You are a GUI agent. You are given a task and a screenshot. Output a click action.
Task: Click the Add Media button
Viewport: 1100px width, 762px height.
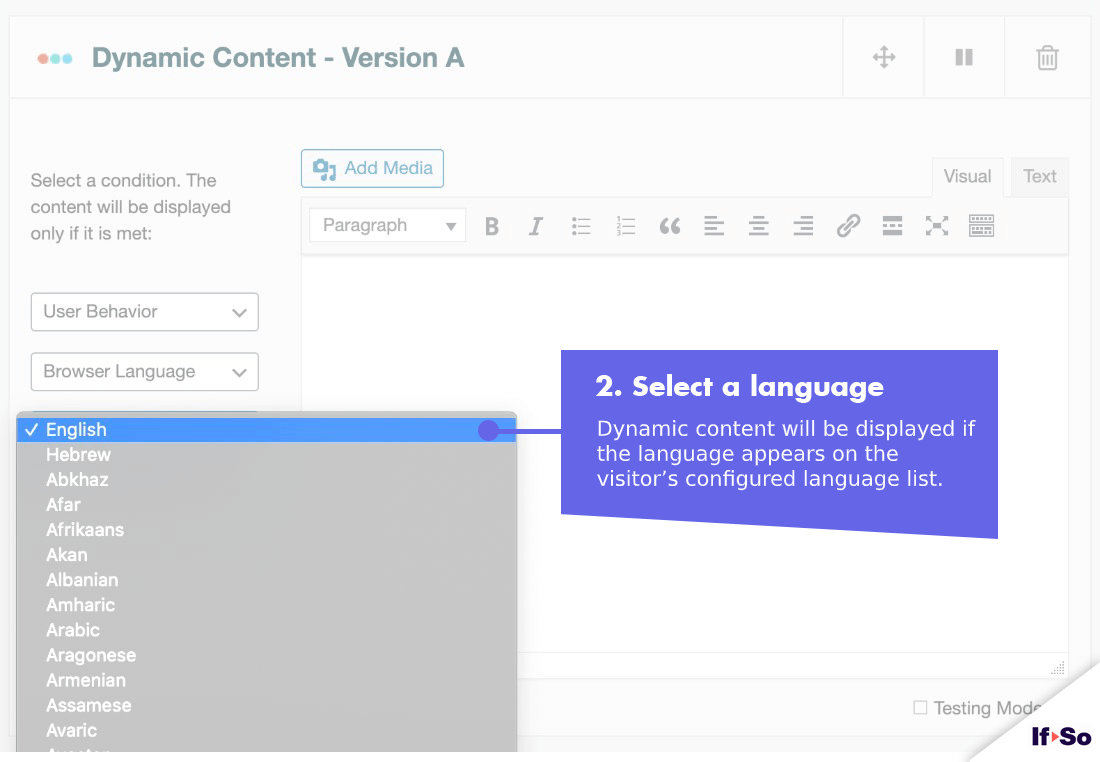[x=372, y=168]
